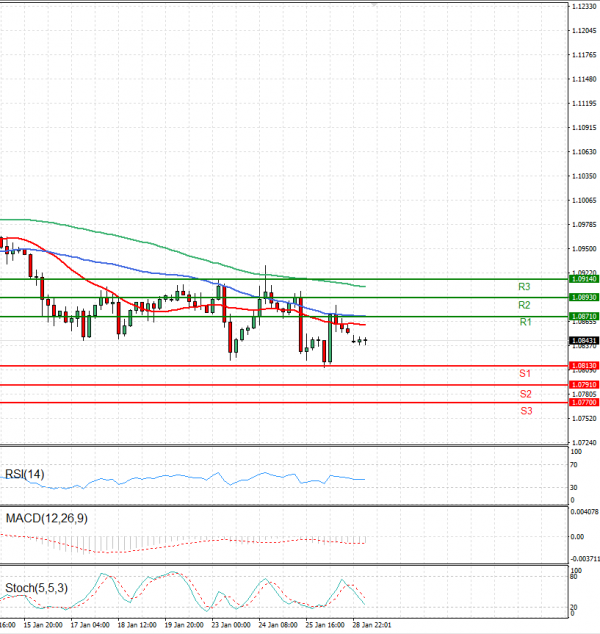
Task: Click the 1.07910 support price tag
Action: click(x=584, y=385)
